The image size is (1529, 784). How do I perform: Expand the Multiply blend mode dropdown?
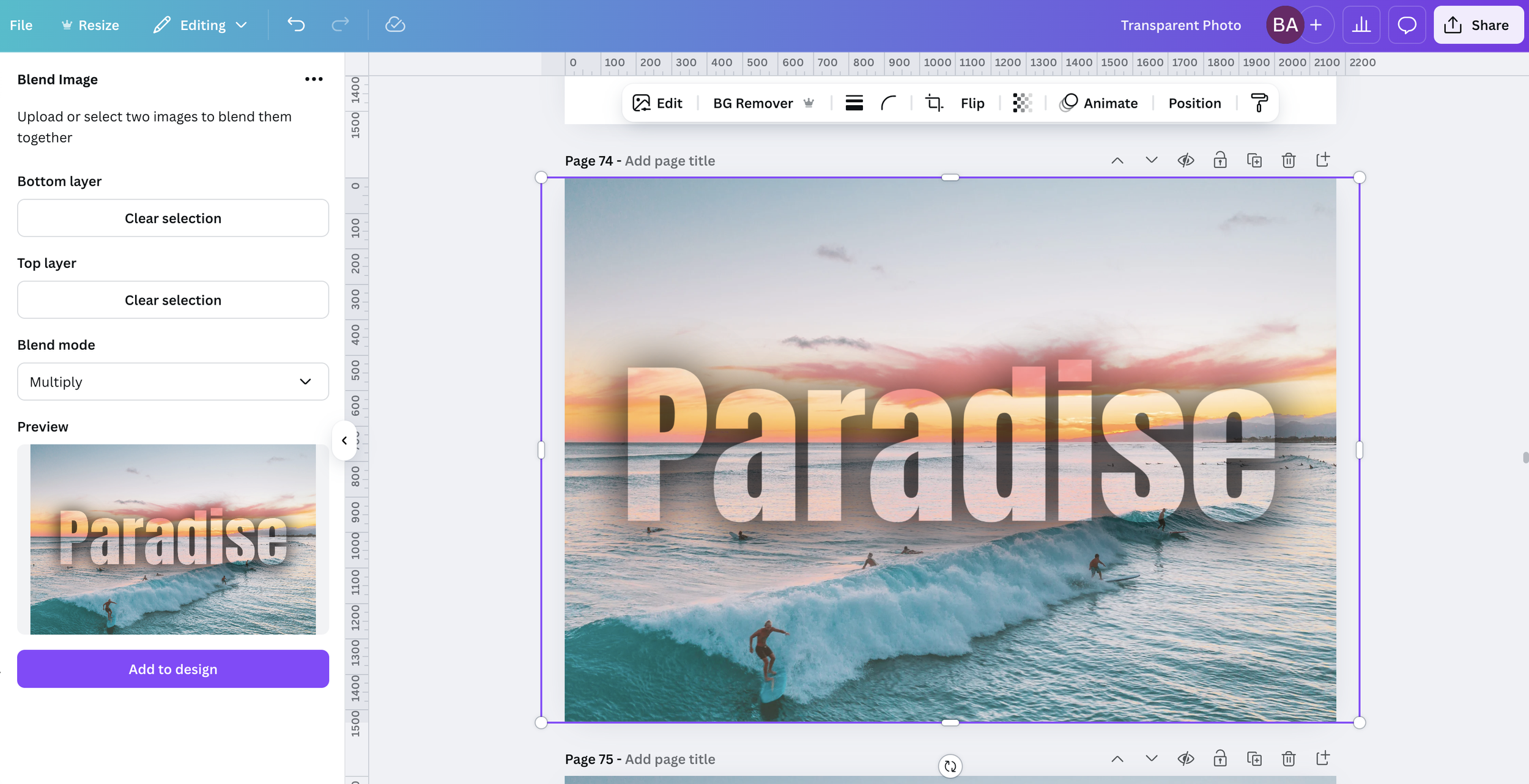coord(173,382)
